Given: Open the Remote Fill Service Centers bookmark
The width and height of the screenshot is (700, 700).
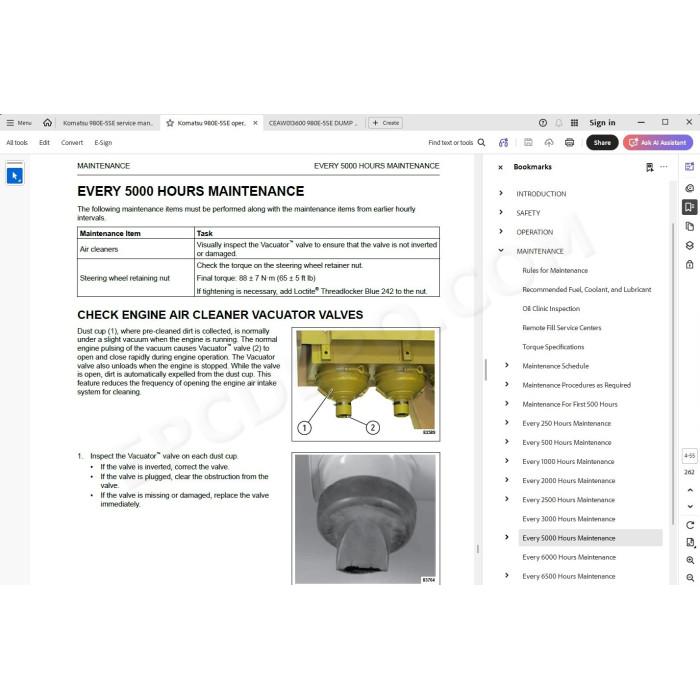Looking at the screenshot, I should [562, 328].
